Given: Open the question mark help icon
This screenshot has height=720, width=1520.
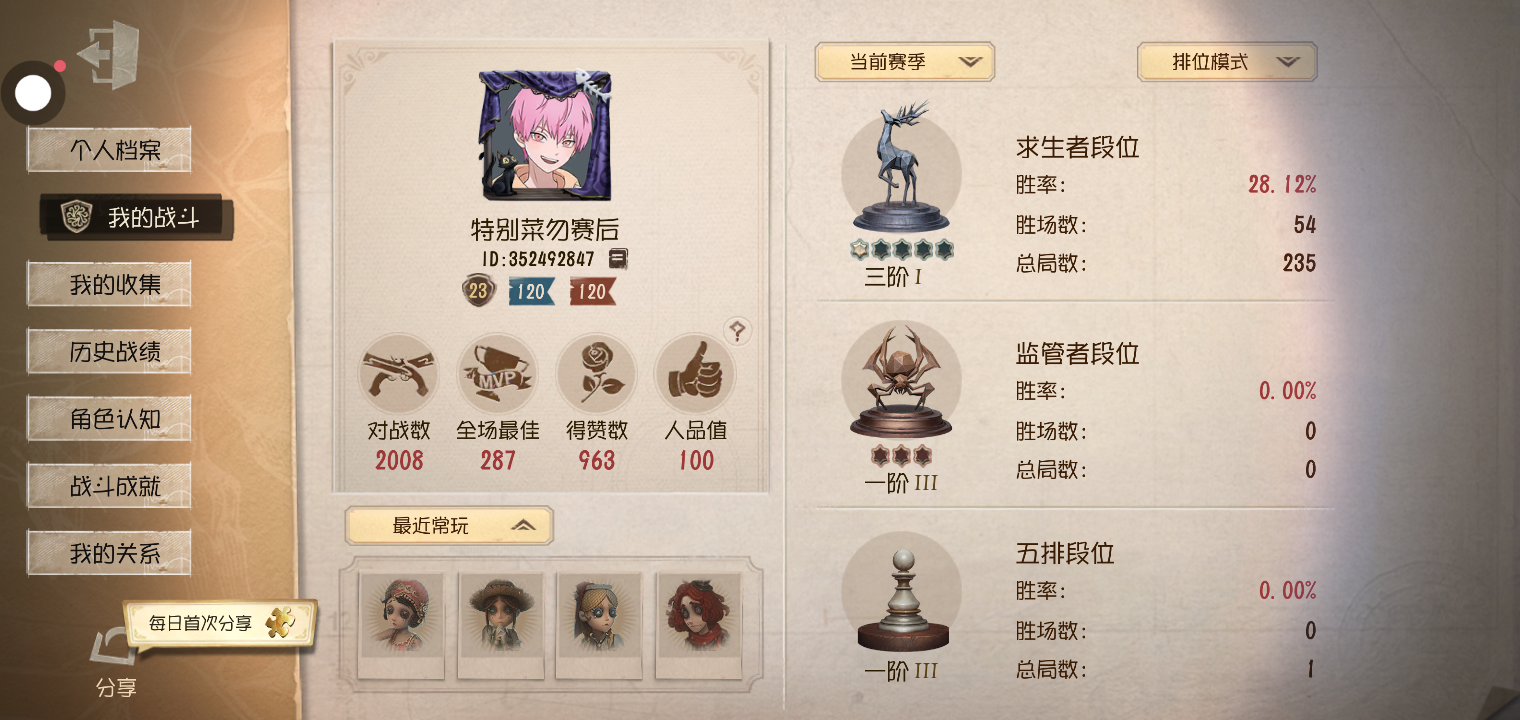Looking at the screenshot, I should click(x=738, y=330).
